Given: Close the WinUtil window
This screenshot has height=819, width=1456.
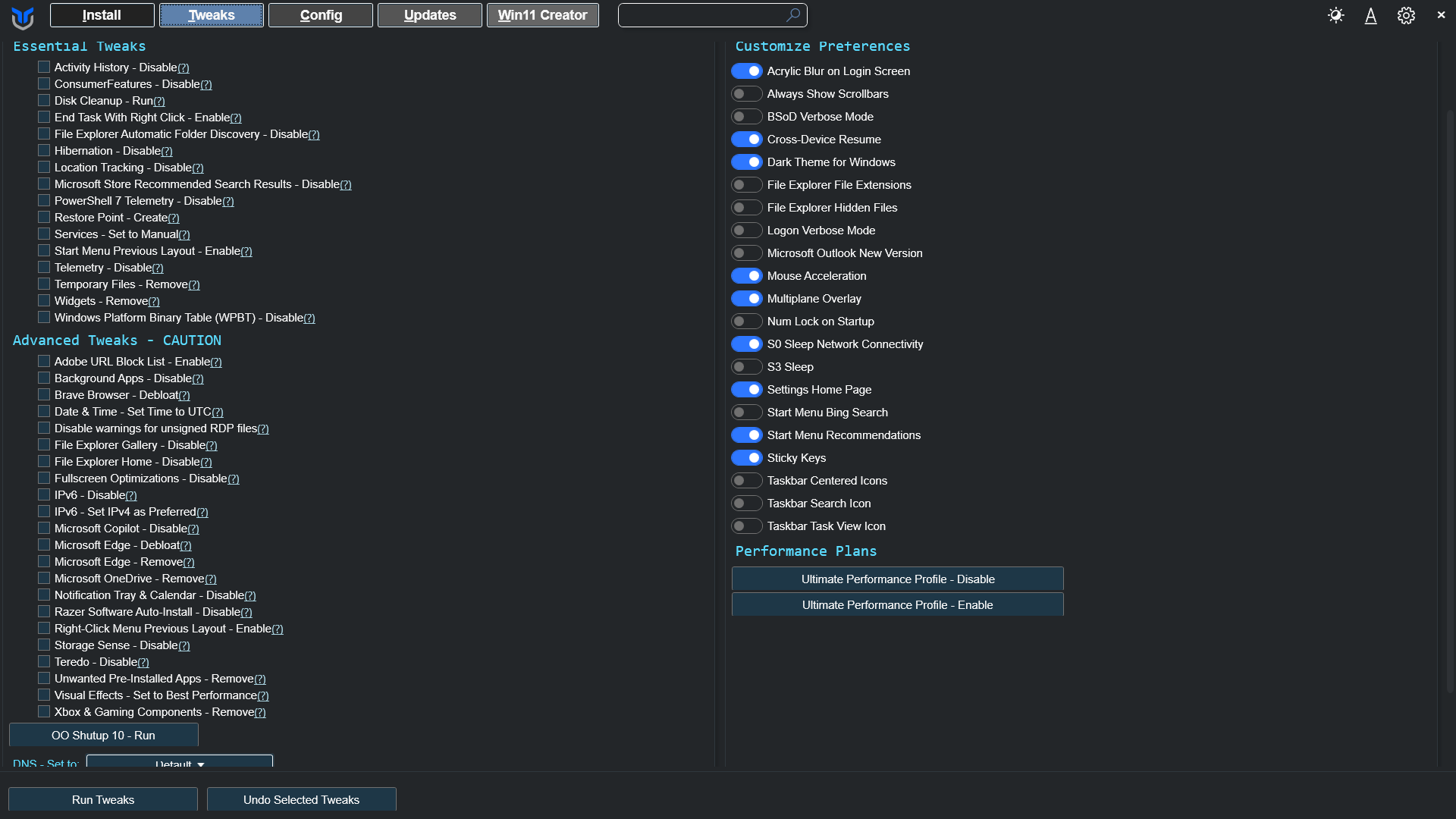Looking at the screenshot, I should [1441, 14].
